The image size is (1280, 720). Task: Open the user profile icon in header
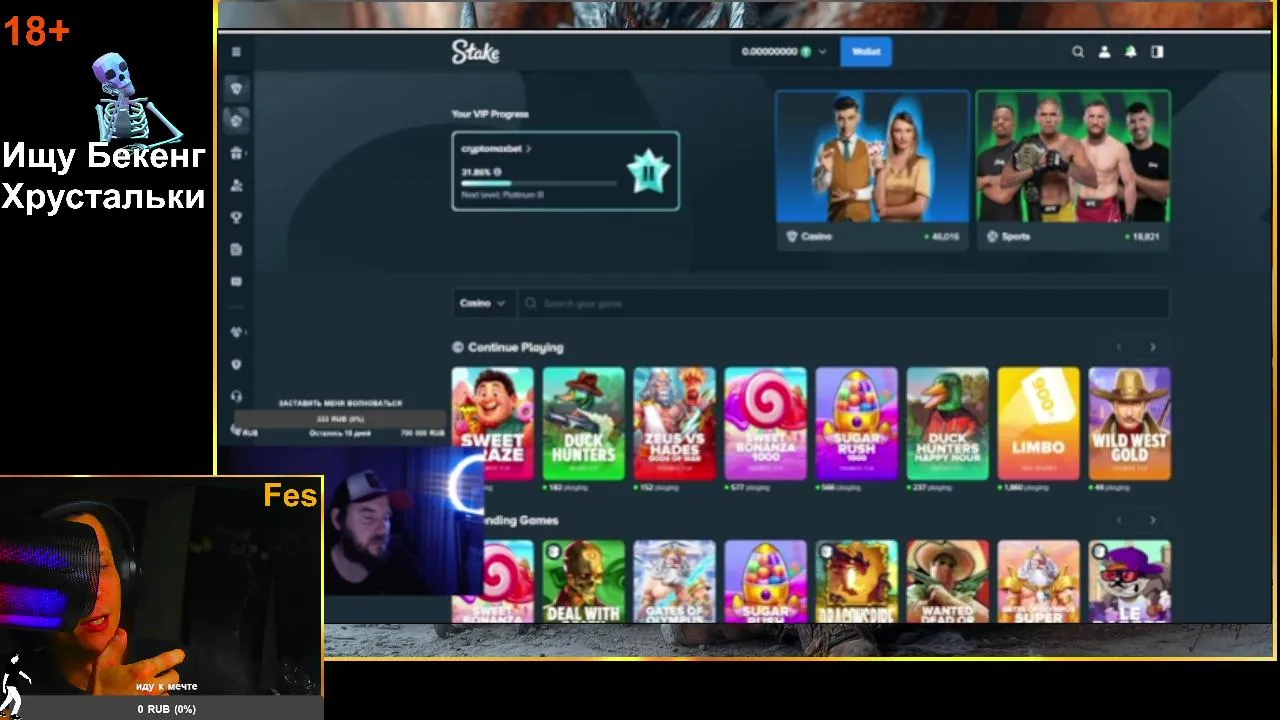coord(1104,52)
